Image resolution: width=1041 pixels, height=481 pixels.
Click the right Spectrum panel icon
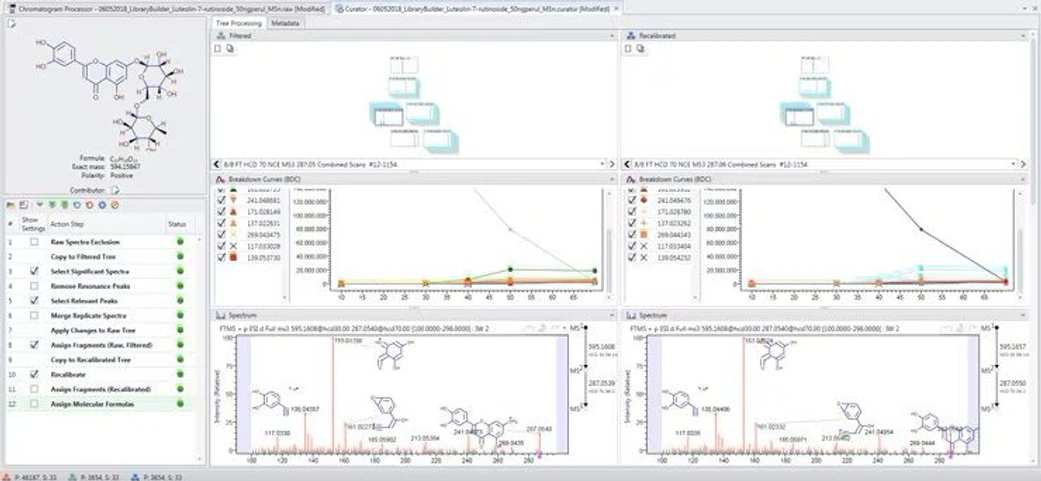pos(630,315)
